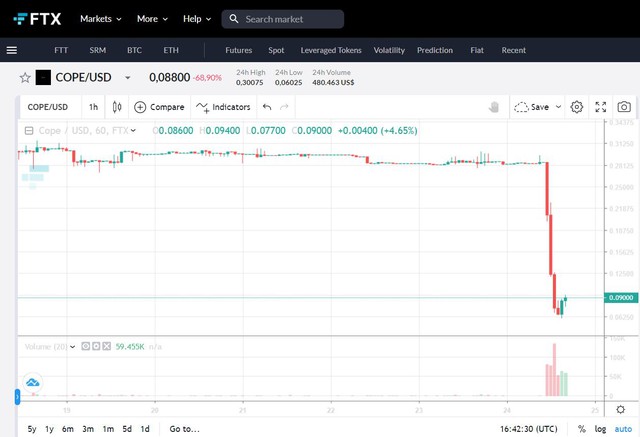Favorite COPE/USD with the star icon
640x437 pixels.
tap(25, 78)
